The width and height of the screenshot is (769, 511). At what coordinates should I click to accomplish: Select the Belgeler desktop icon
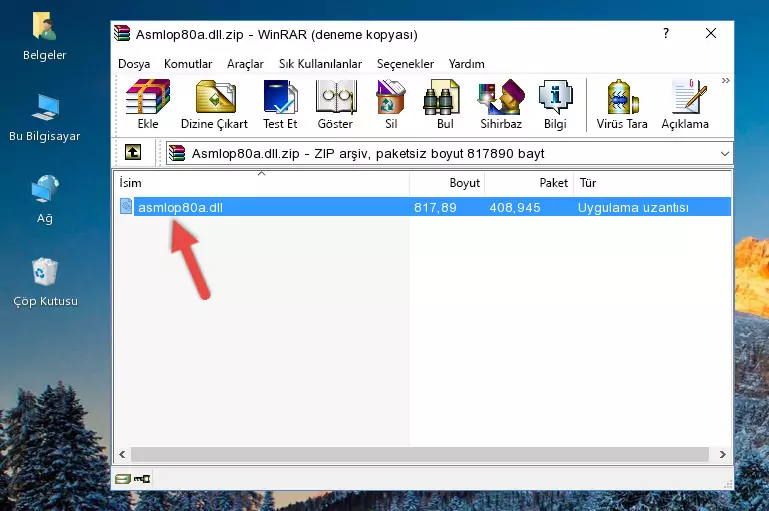tap(44, 36)
